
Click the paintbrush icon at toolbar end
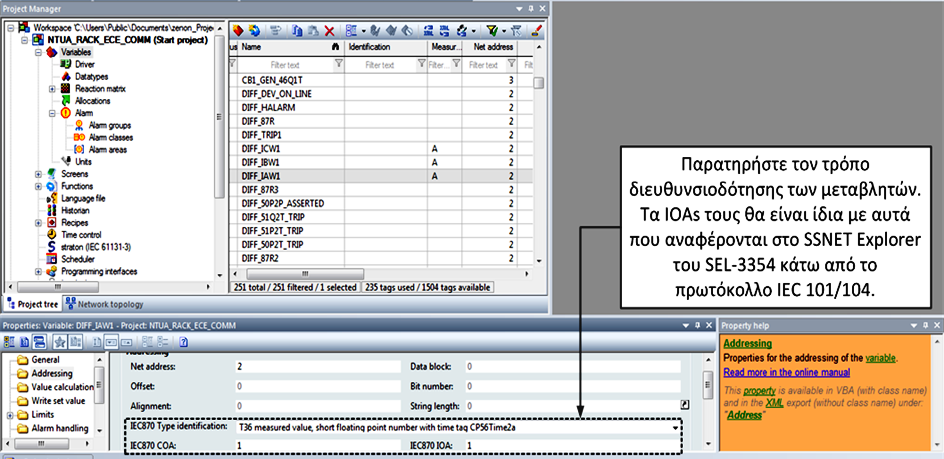(536, 31)
